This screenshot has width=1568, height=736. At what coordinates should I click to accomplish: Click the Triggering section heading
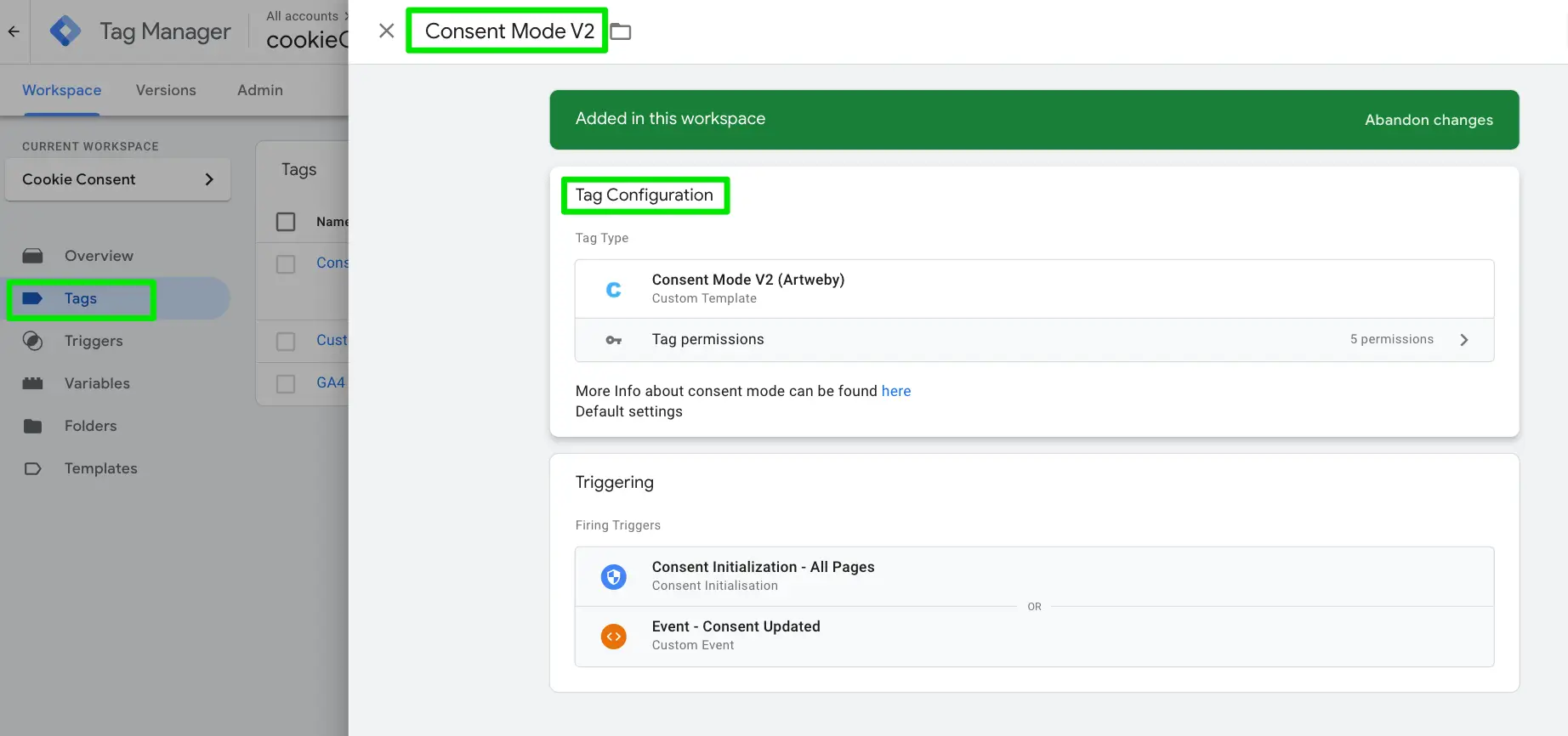pyautogui.click(x=614, y=482)
